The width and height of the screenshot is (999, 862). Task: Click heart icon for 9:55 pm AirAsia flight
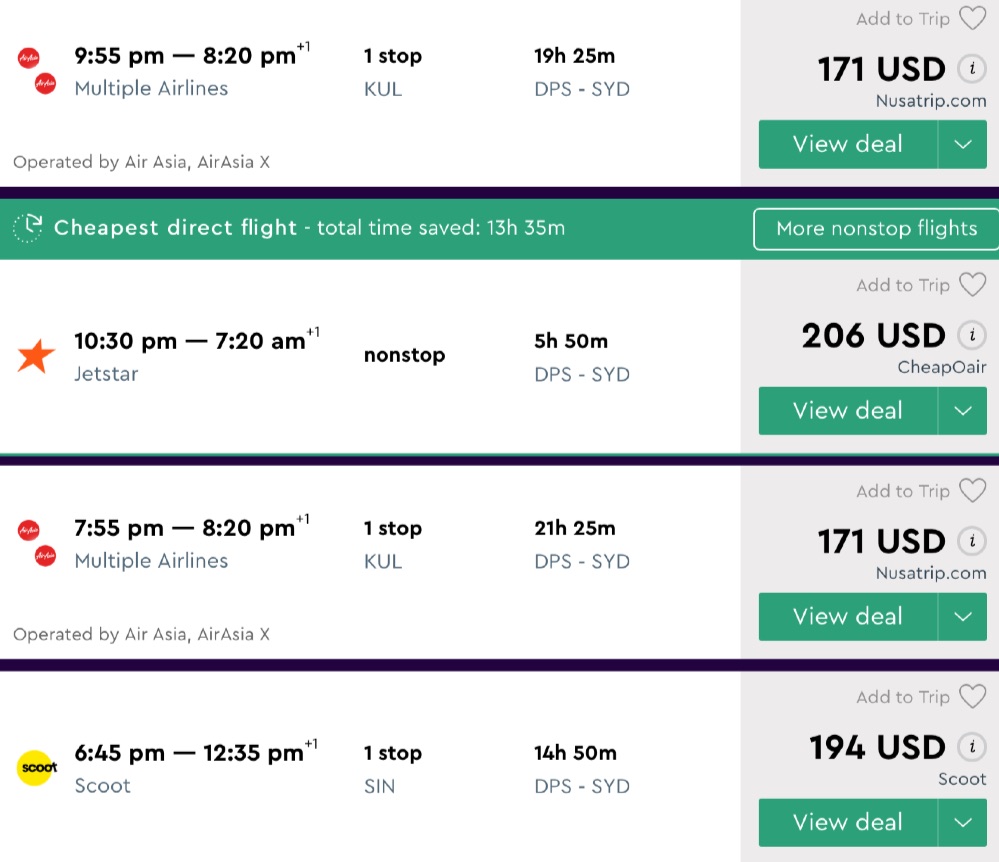(972, 19)
